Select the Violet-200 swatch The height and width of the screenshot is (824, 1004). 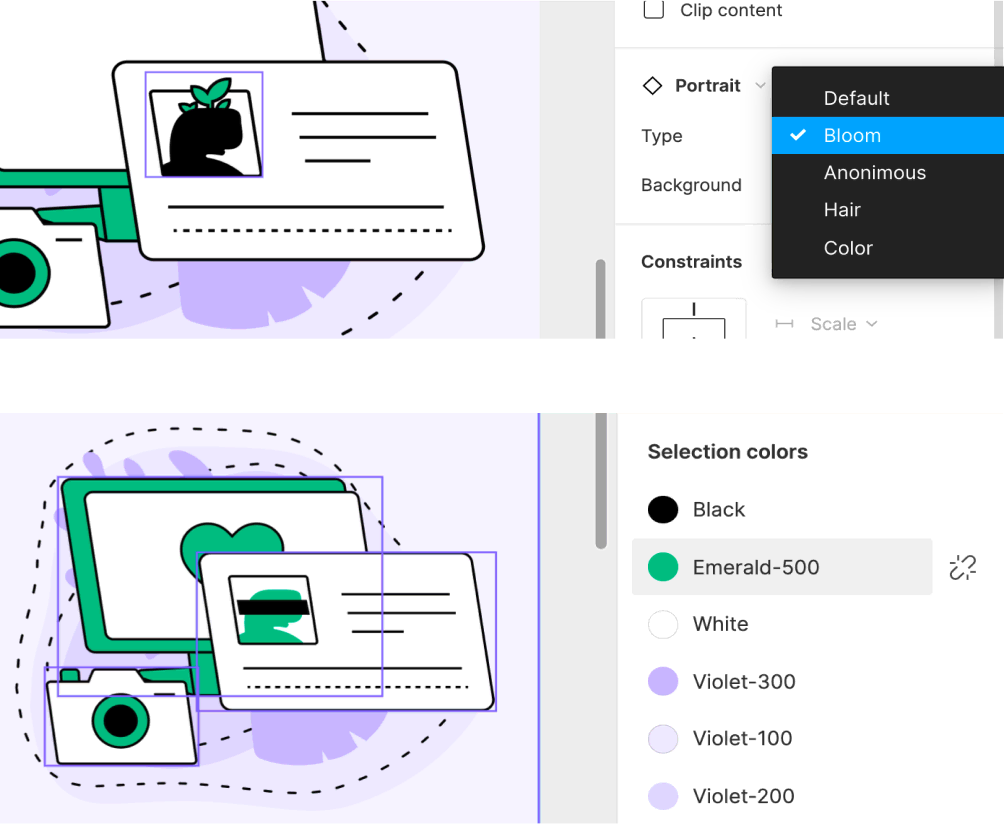(x=662, y=796)
